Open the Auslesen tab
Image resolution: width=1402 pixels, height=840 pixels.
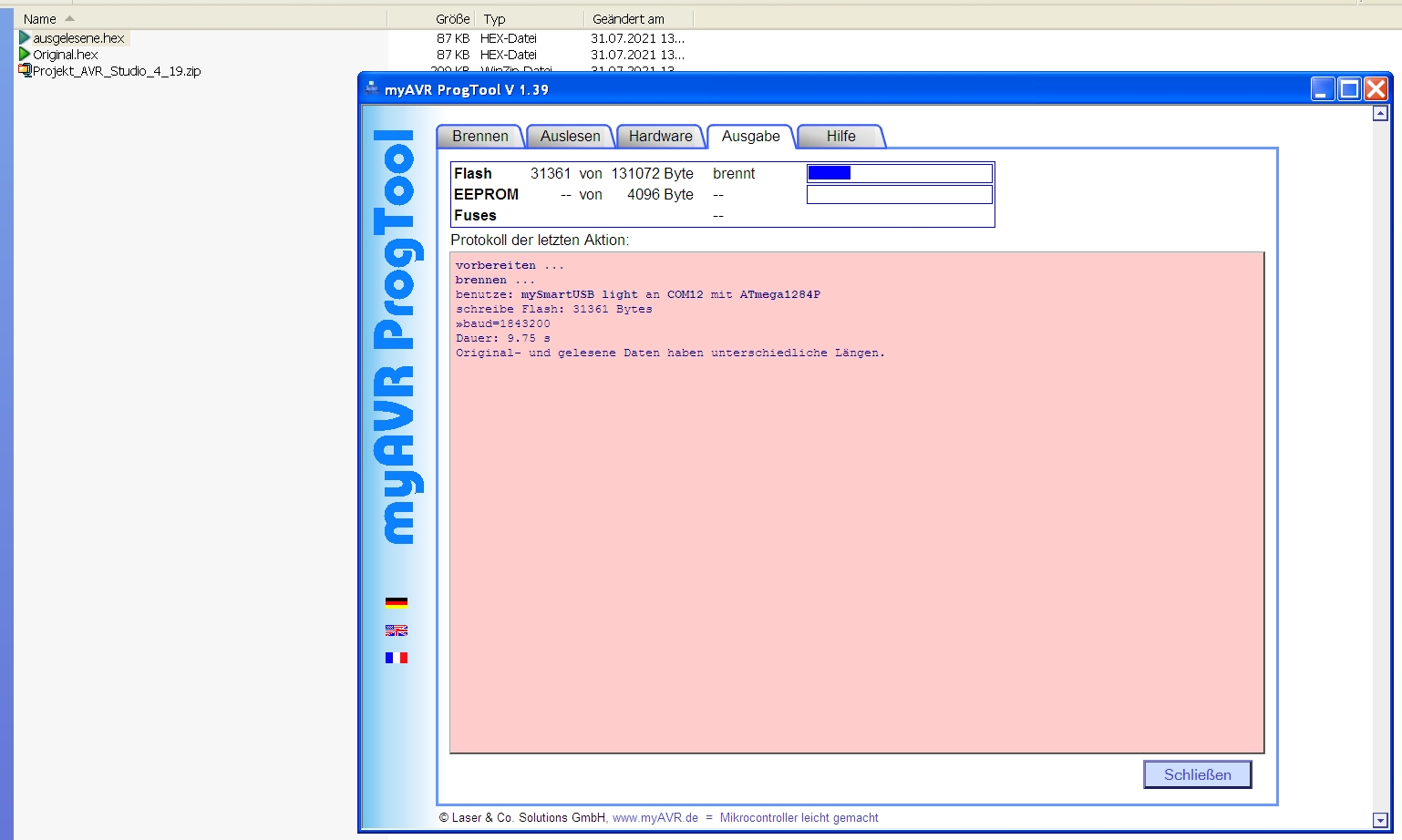point(571,137)
